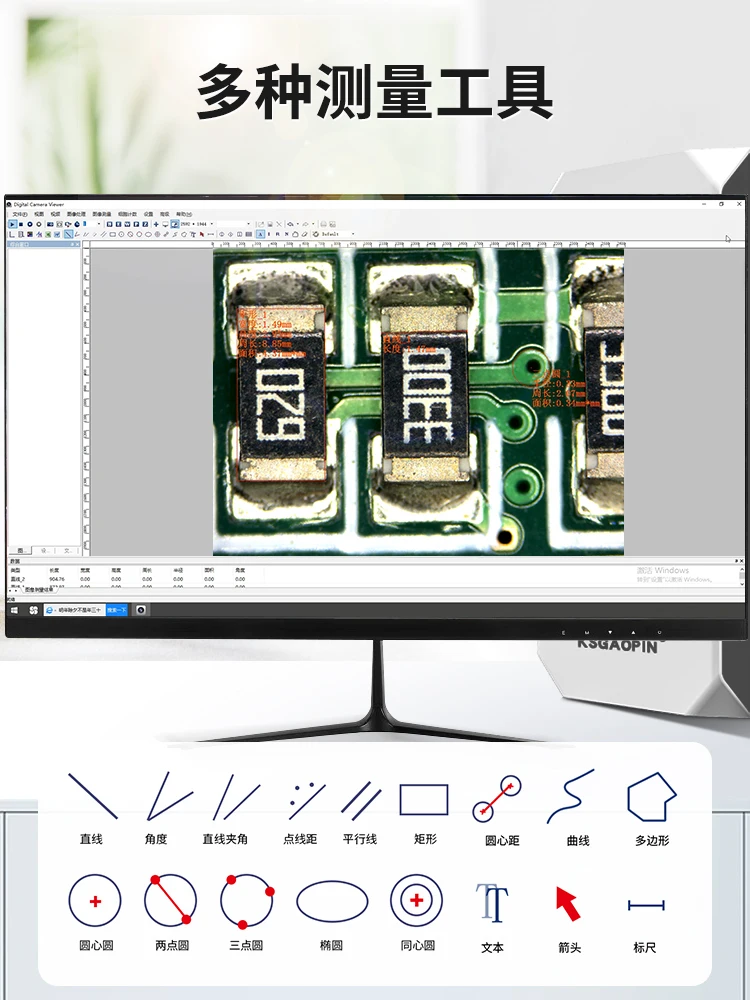This screenshot has width=750, height=1000.
Task: Click the play button in the viewer toolbar
Action: coord(12,224)
